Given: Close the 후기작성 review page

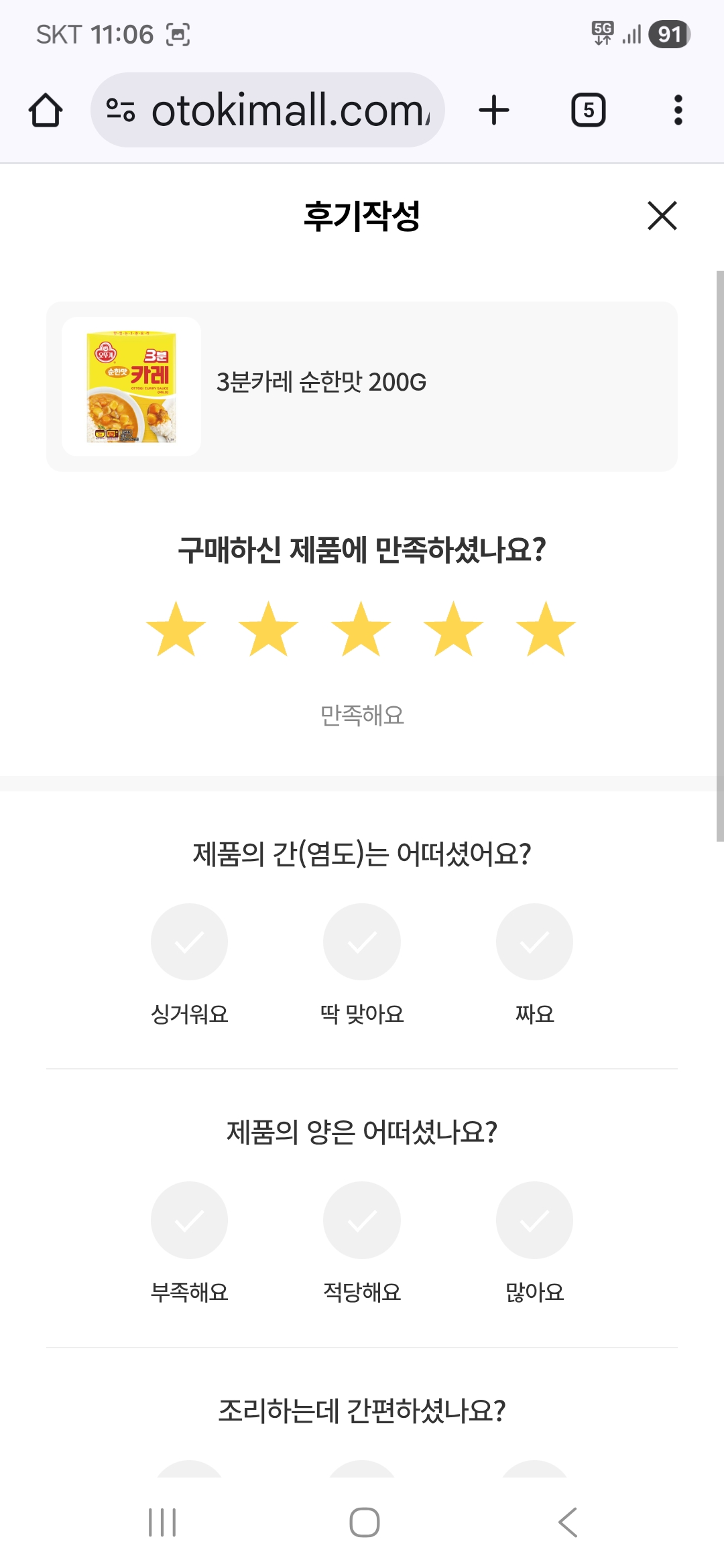Looking at the screenshot, I should (x=662, y=216).
